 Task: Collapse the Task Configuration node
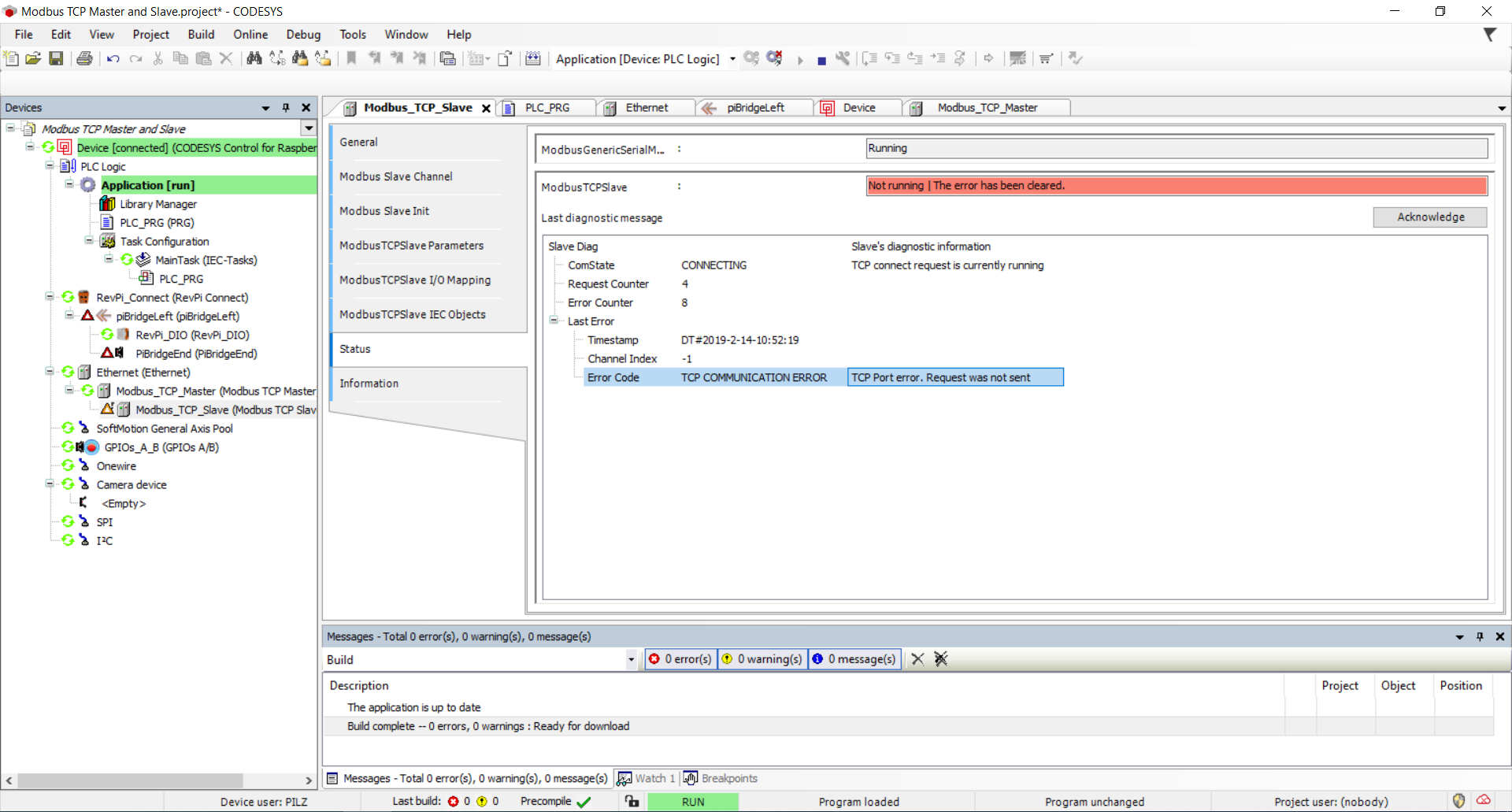pos(89,241)
